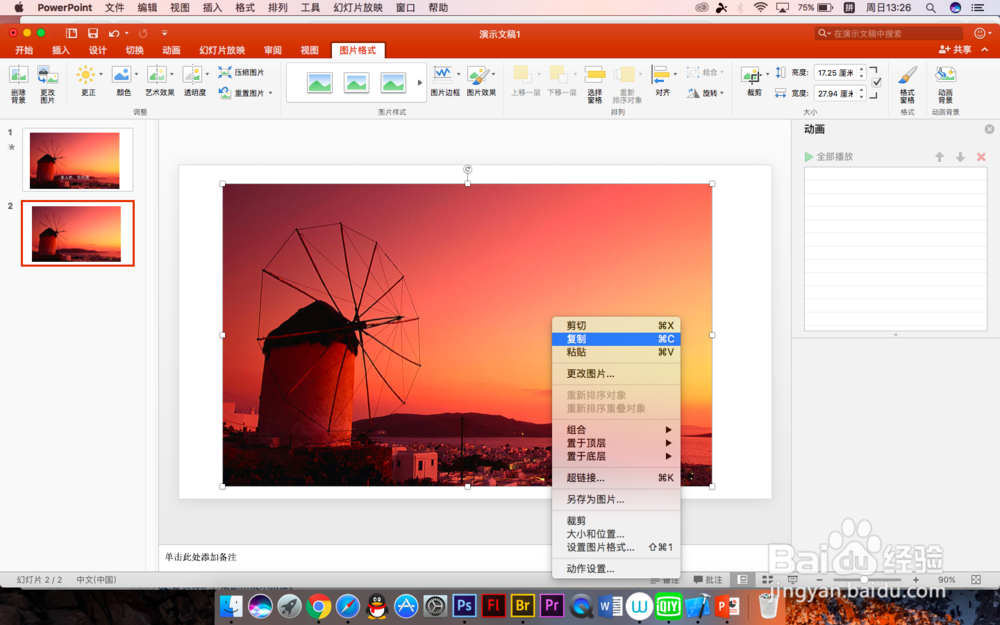1000x625 pixels.
Task: Click the search field in title bar
Action: pyautogui.click(x=888, y=33)
